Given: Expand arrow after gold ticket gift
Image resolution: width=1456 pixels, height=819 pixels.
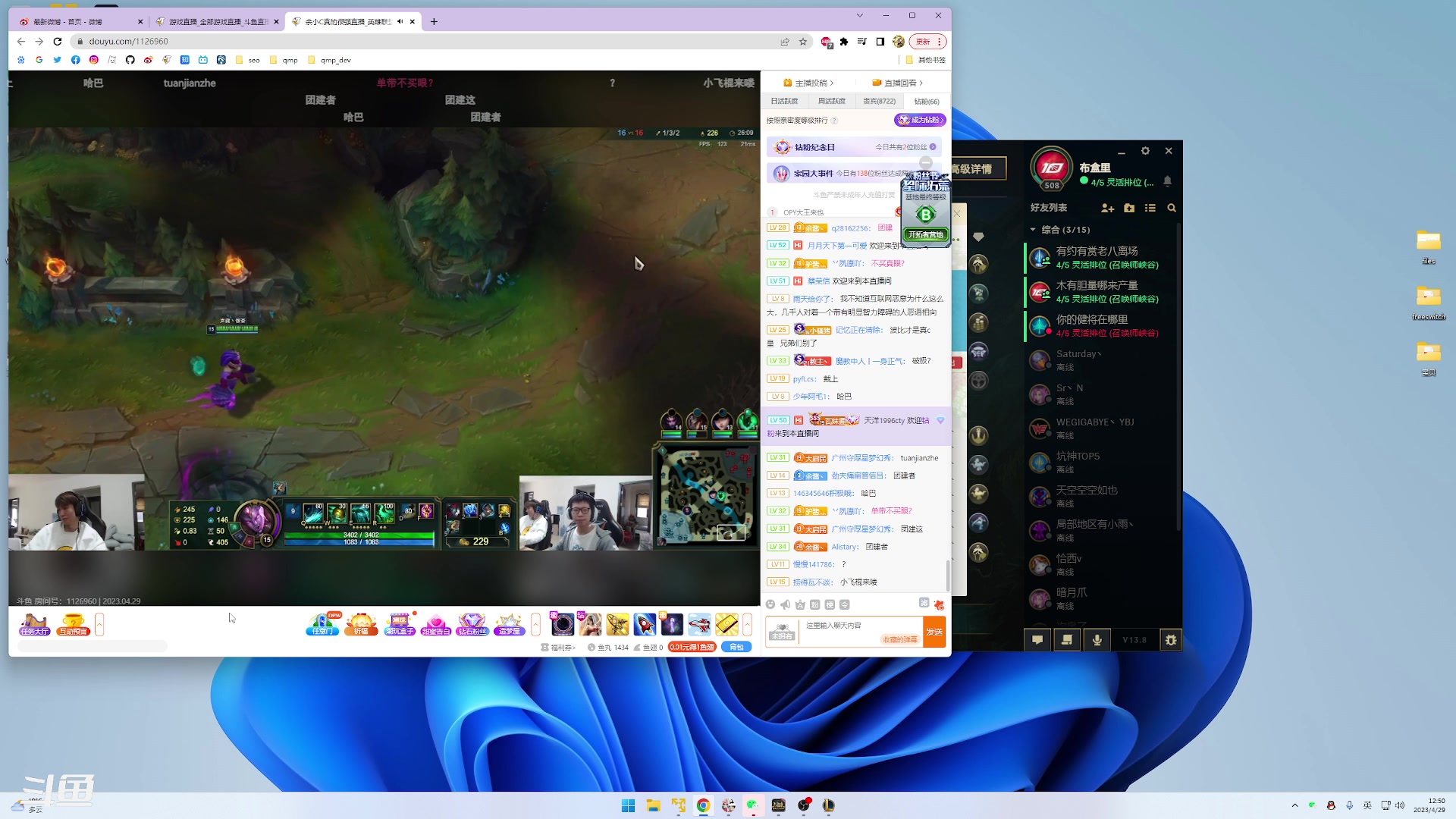Looking at the screenshot, I should click(747, 624).
